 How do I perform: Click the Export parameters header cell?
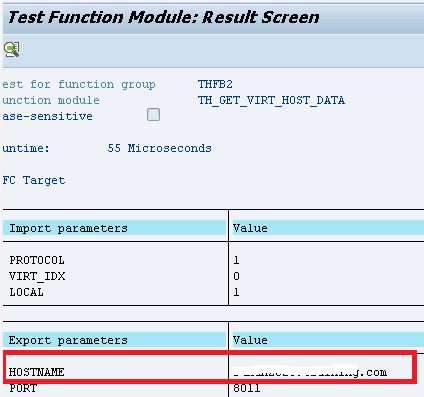click(x=114, y=340)
